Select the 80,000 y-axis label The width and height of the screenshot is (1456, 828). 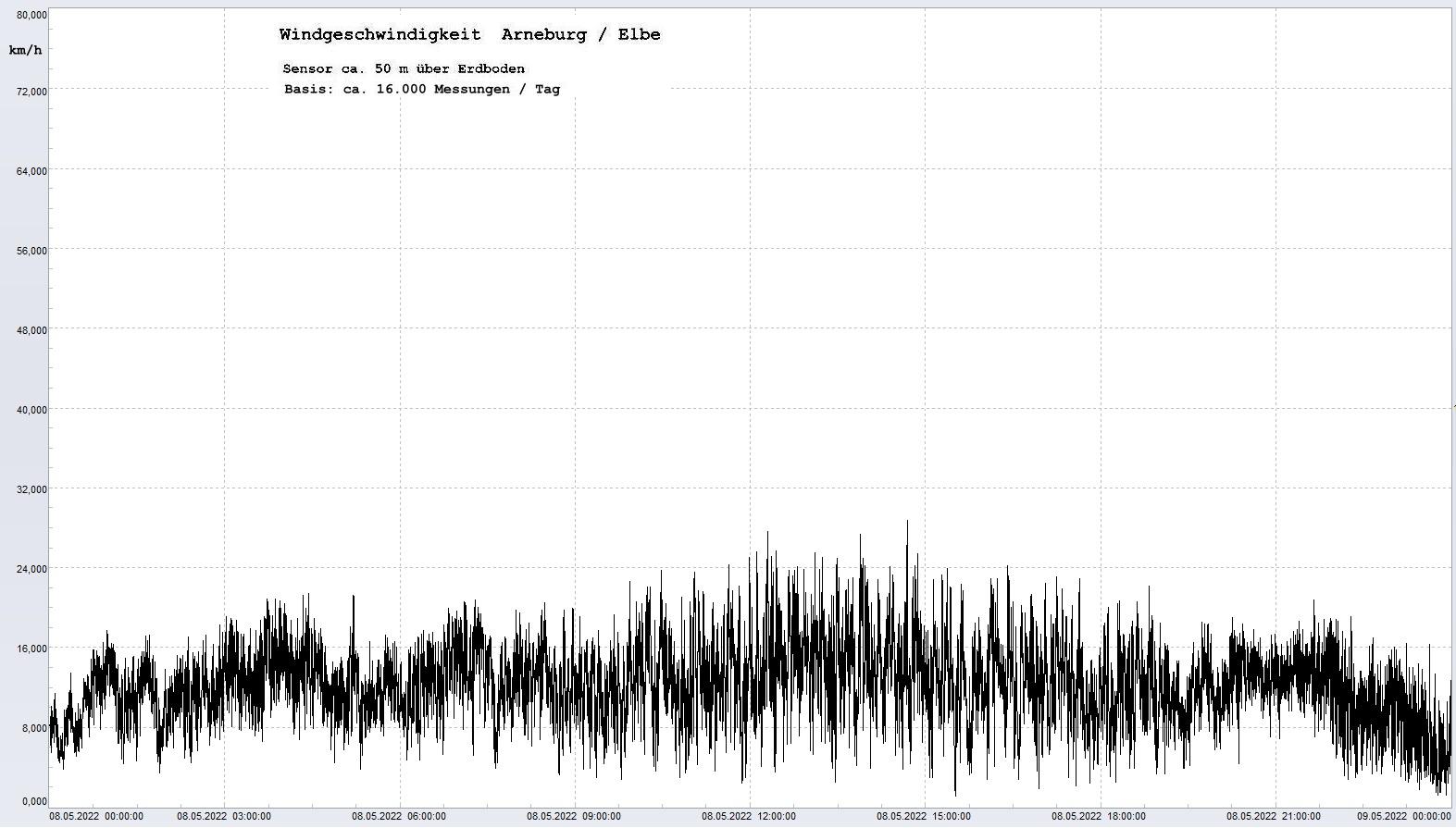point(31,15)
